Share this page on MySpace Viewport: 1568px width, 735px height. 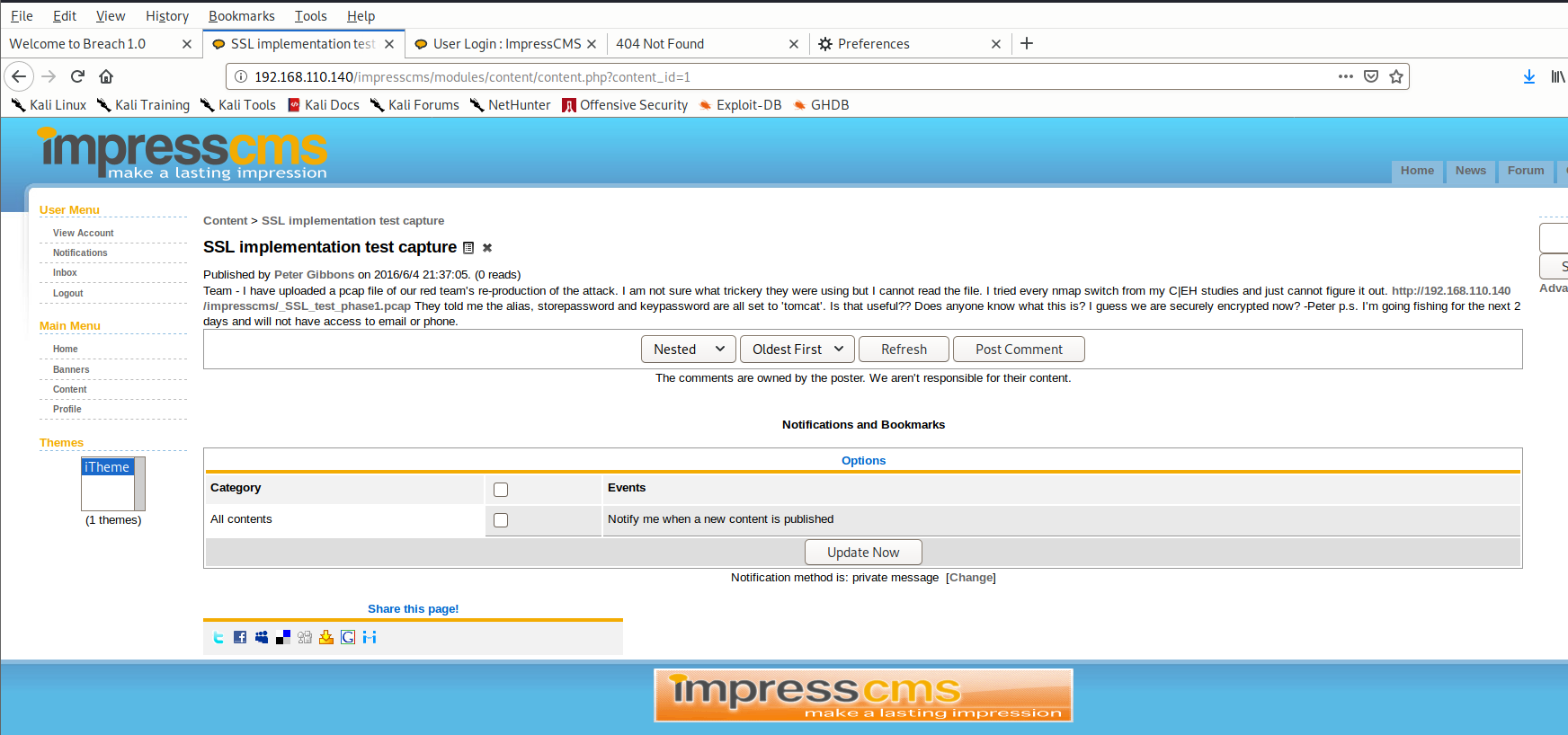262,637
